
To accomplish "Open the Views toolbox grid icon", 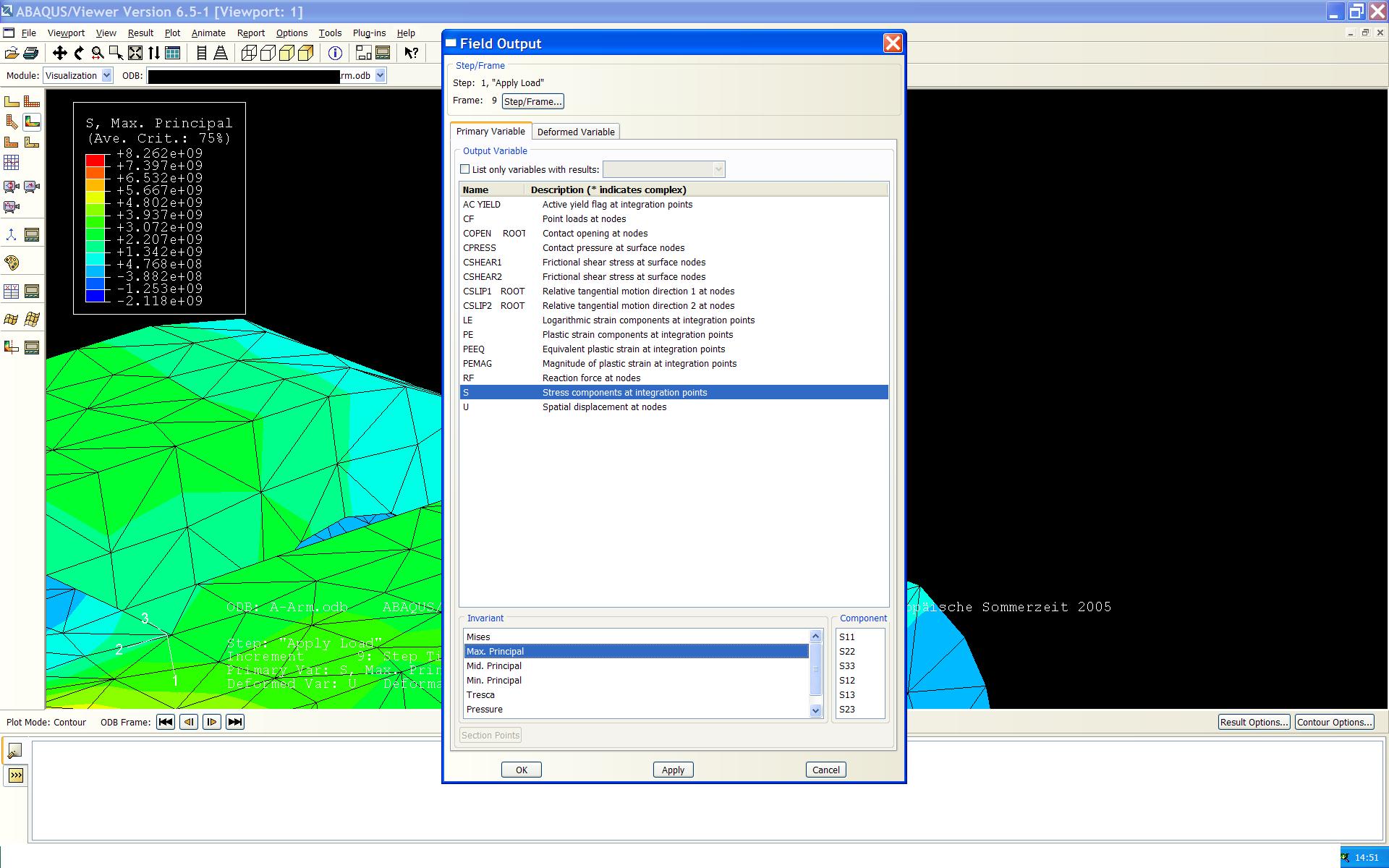I will tap(173, 53).
